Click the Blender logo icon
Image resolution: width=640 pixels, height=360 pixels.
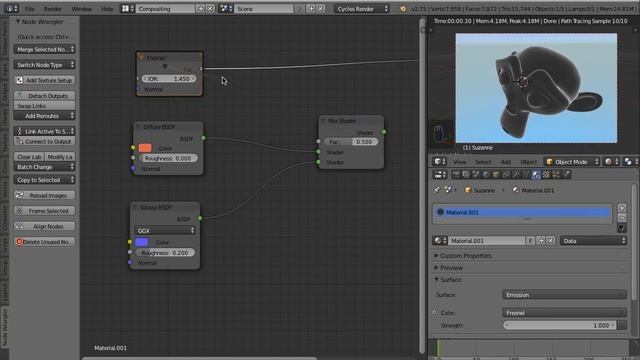click(x=403, y=9)
